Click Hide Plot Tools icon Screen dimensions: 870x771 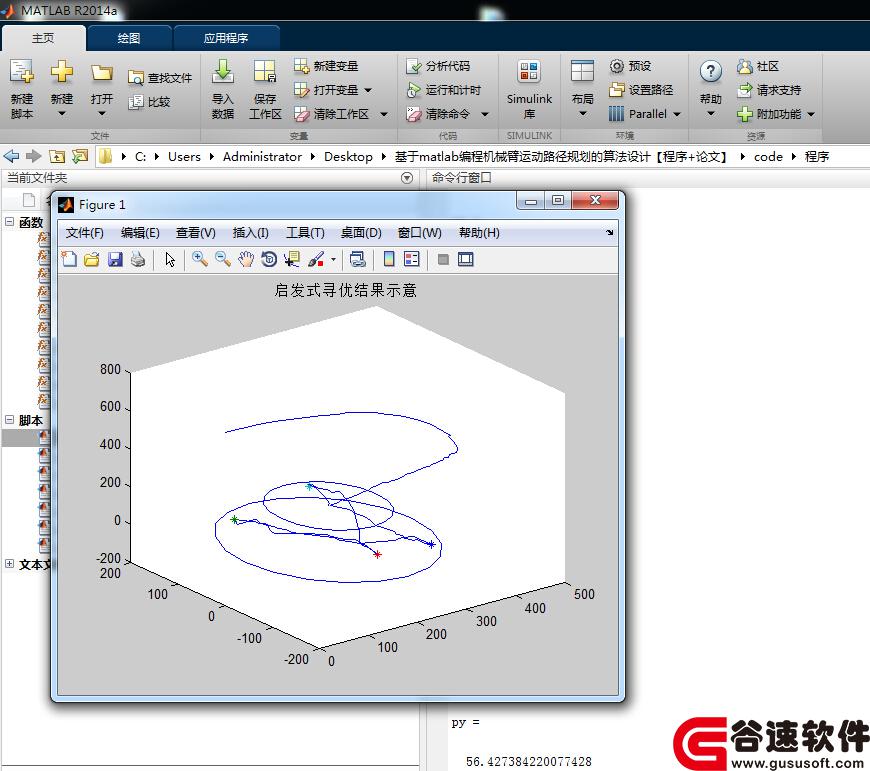443,259
